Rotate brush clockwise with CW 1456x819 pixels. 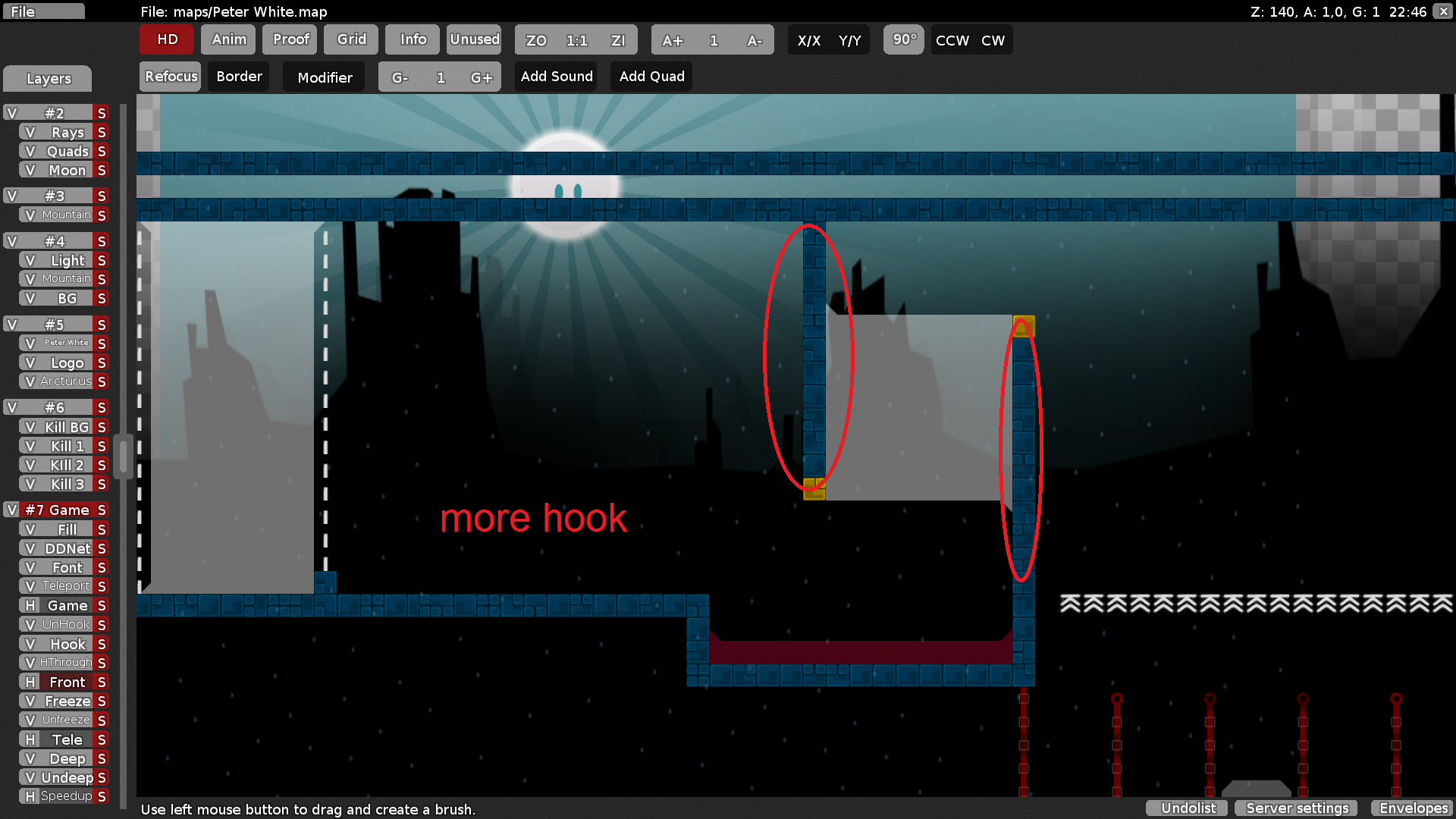[x=993, y=40]
